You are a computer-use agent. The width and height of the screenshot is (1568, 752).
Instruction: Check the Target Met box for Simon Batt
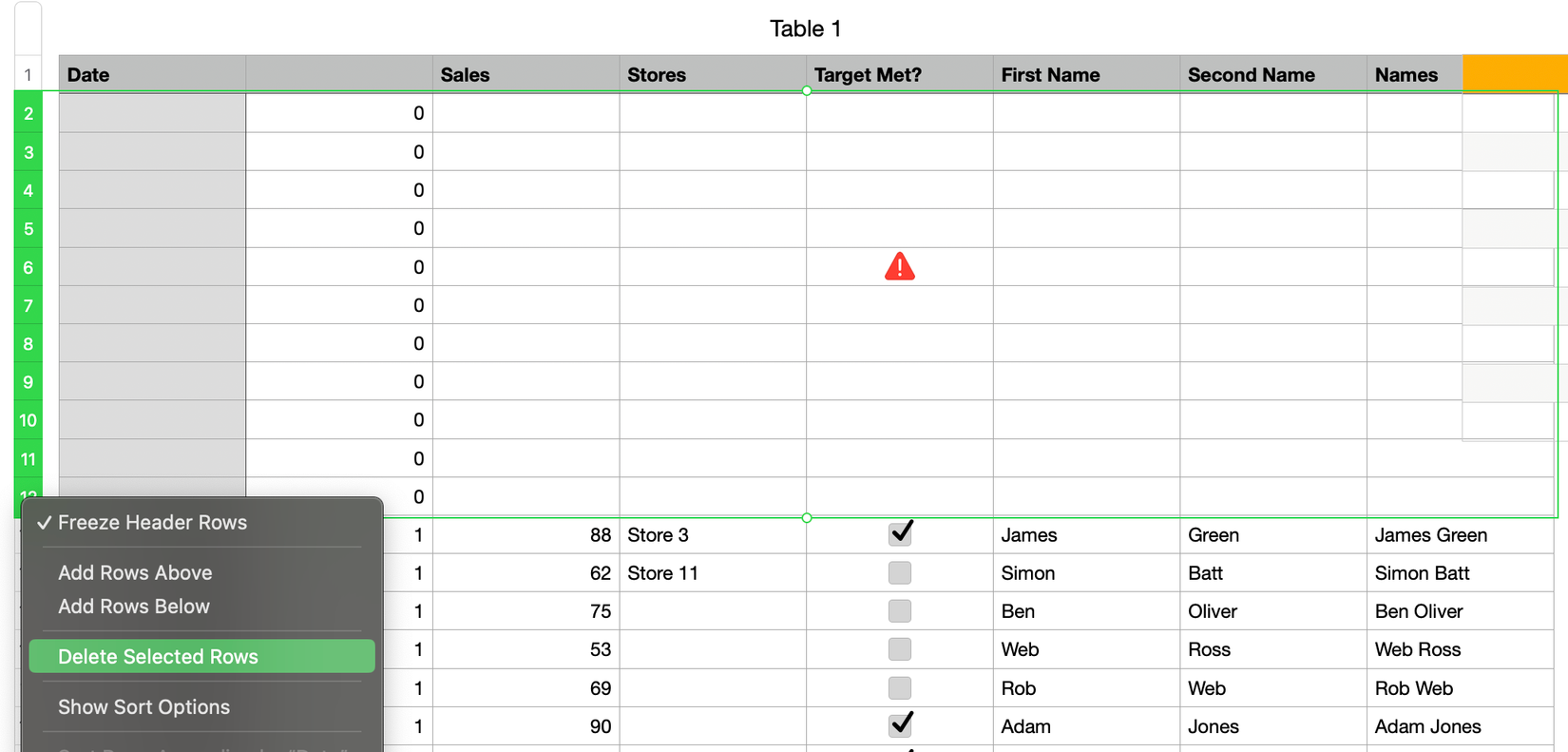[x=900, y=573]
